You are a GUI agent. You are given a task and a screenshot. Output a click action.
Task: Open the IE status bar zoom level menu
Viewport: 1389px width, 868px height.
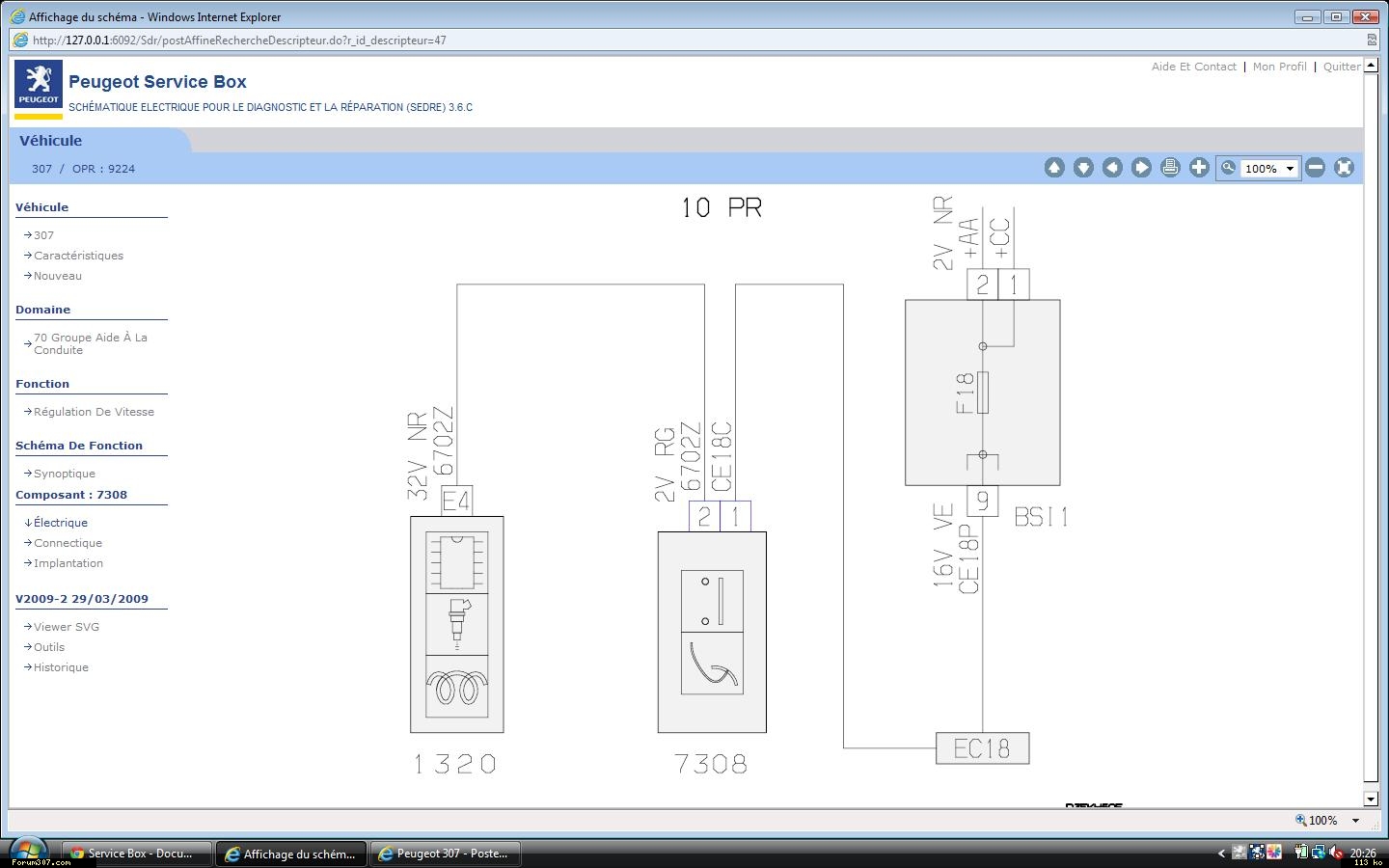coord(1355,821)
